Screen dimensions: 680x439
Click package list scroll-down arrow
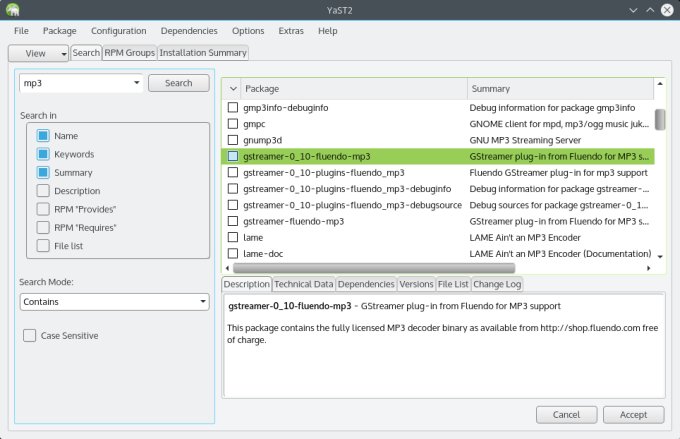[660, 256]
